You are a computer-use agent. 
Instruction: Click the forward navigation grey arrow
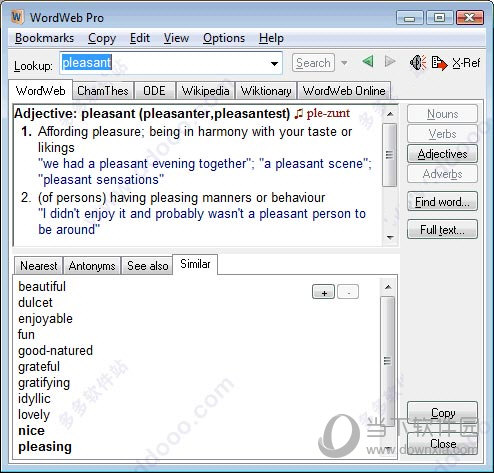[390, 62]
